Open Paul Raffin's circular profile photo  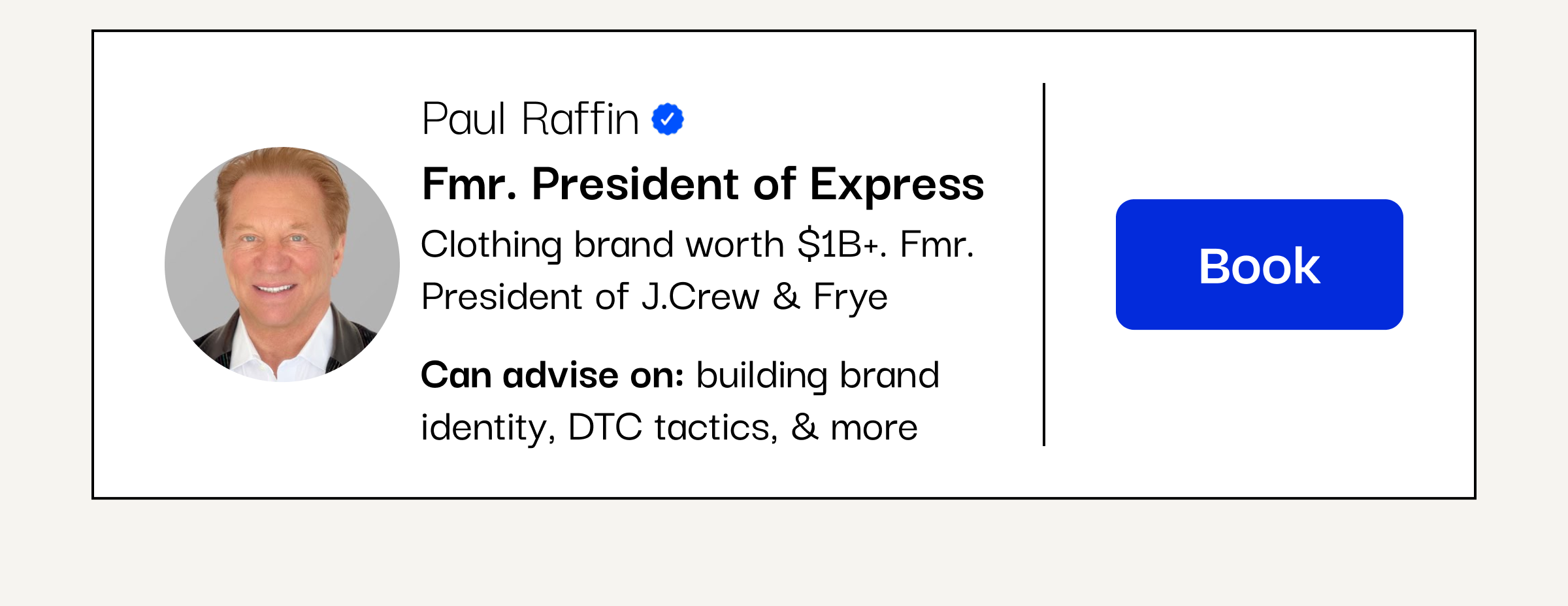(282, 264)
